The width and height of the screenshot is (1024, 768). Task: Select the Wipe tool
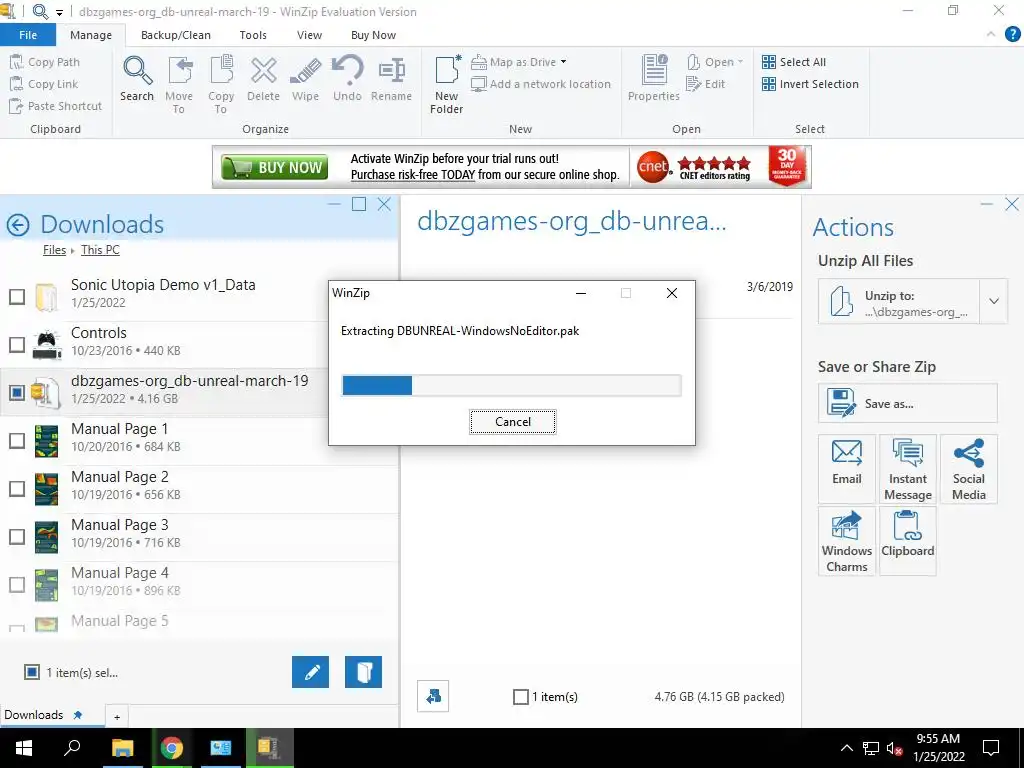tap(305, 80)
